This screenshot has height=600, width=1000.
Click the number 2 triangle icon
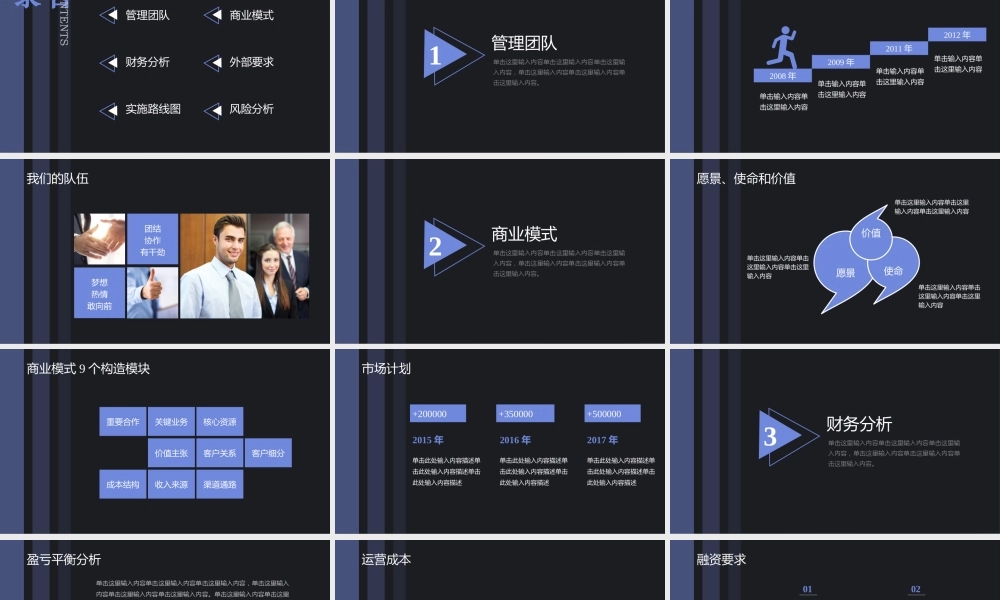tap(453, 246)
